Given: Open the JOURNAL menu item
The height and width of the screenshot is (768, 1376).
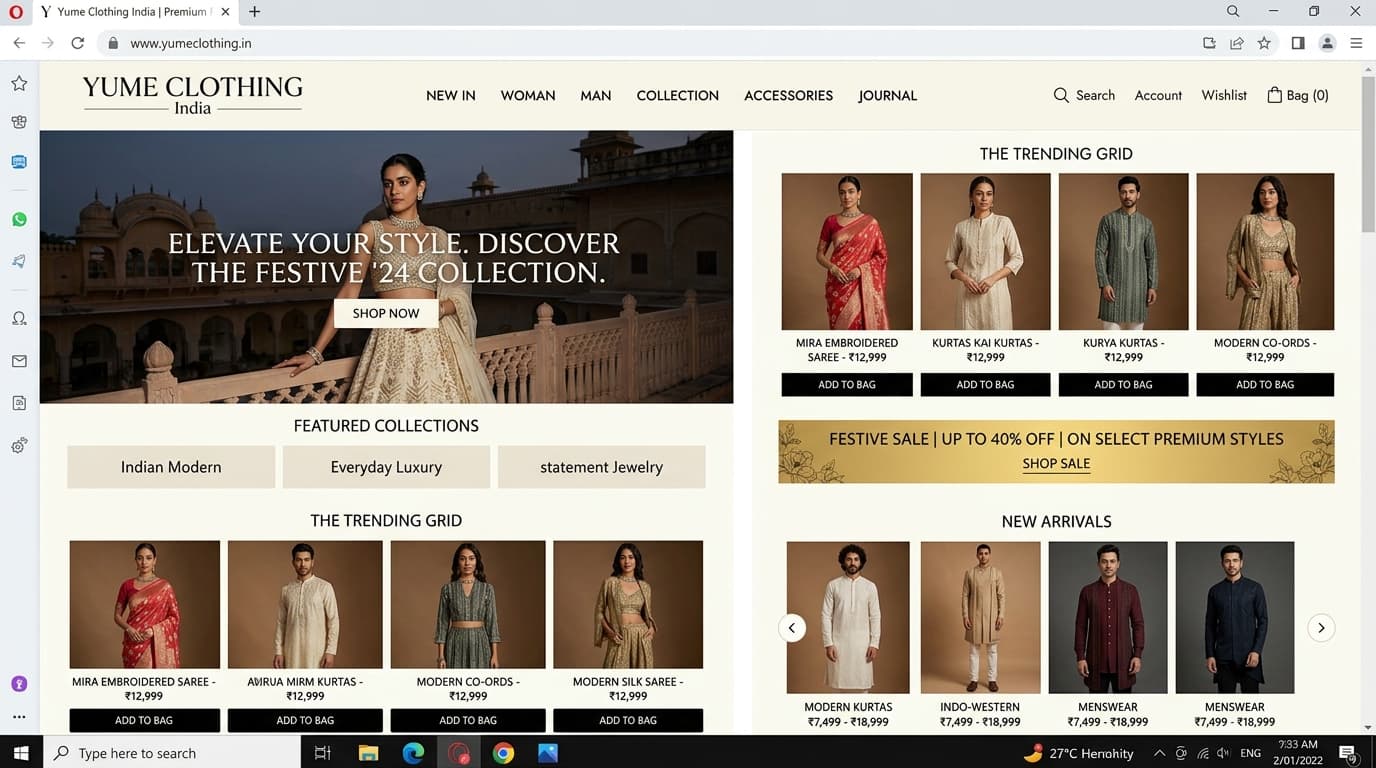Looking at the screenshot, I should coord(888,96).
